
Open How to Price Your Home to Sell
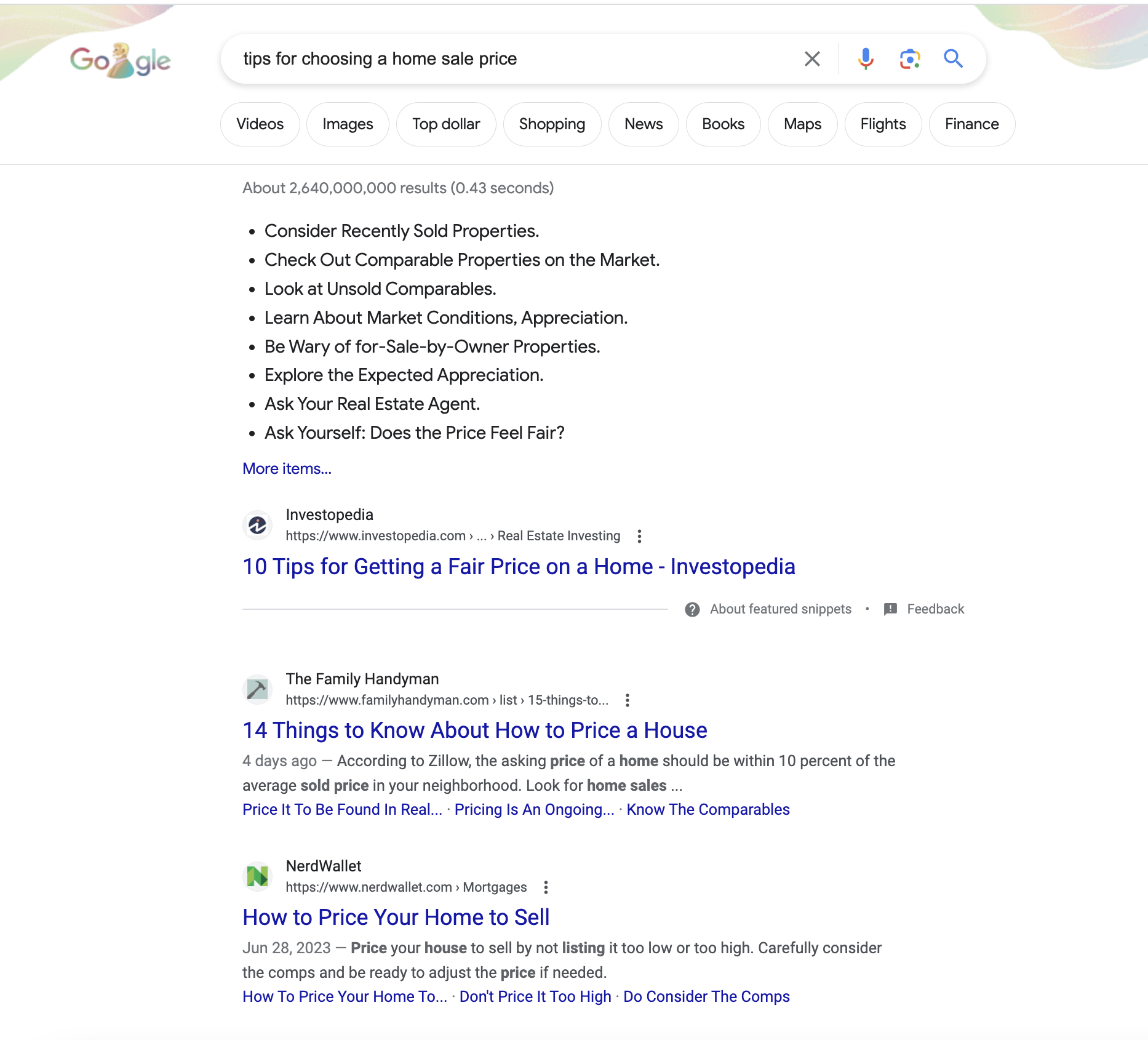(396, 918)
